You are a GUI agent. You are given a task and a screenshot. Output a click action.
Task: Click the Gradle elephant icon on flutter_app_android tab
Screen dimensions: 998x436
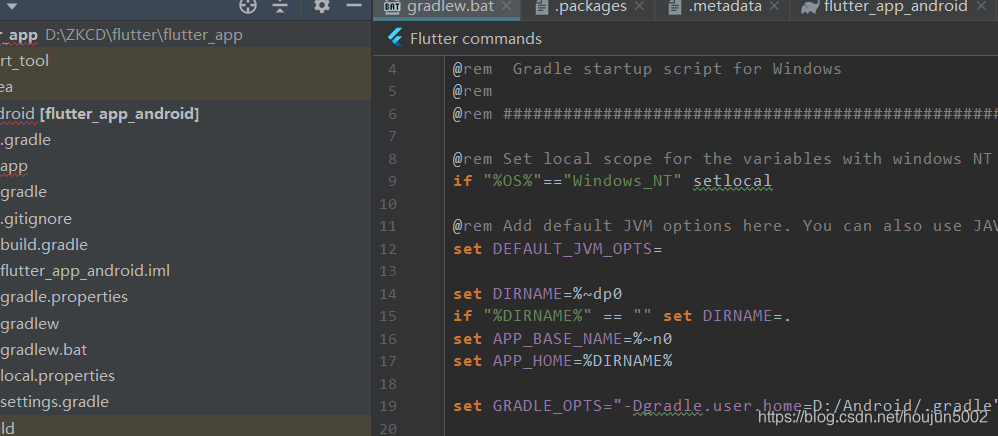pyautogui.click(x=809, y=7)
